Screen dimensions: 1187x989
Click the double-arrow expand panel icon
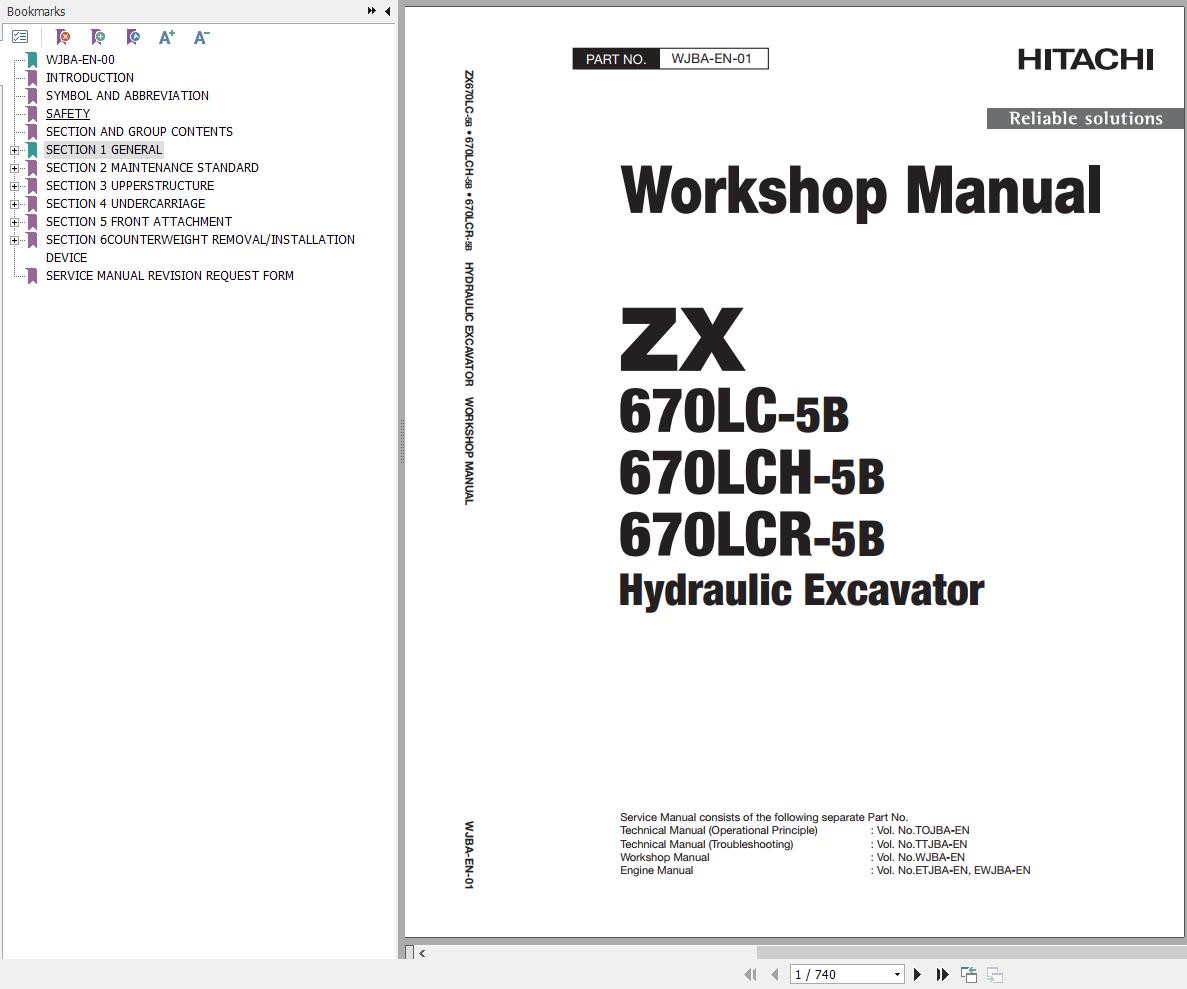pyautogui.click(x=372, y=11)
